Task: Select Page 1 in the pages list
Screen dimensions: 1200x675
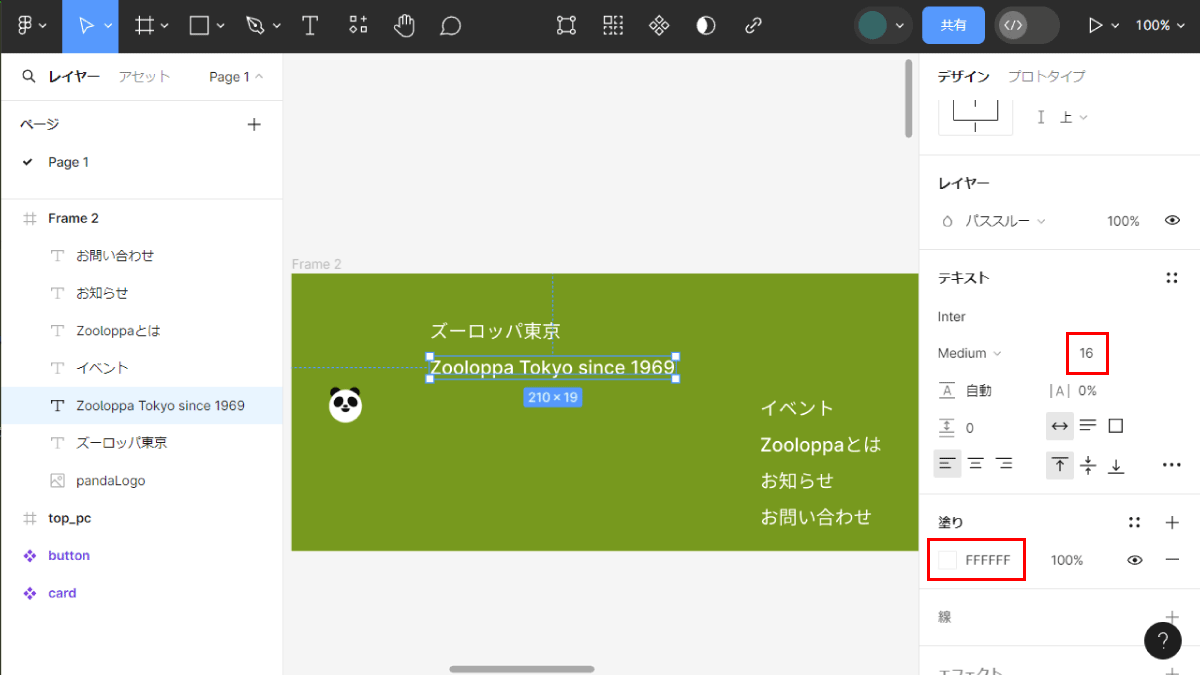Action: tap(141, 162)
